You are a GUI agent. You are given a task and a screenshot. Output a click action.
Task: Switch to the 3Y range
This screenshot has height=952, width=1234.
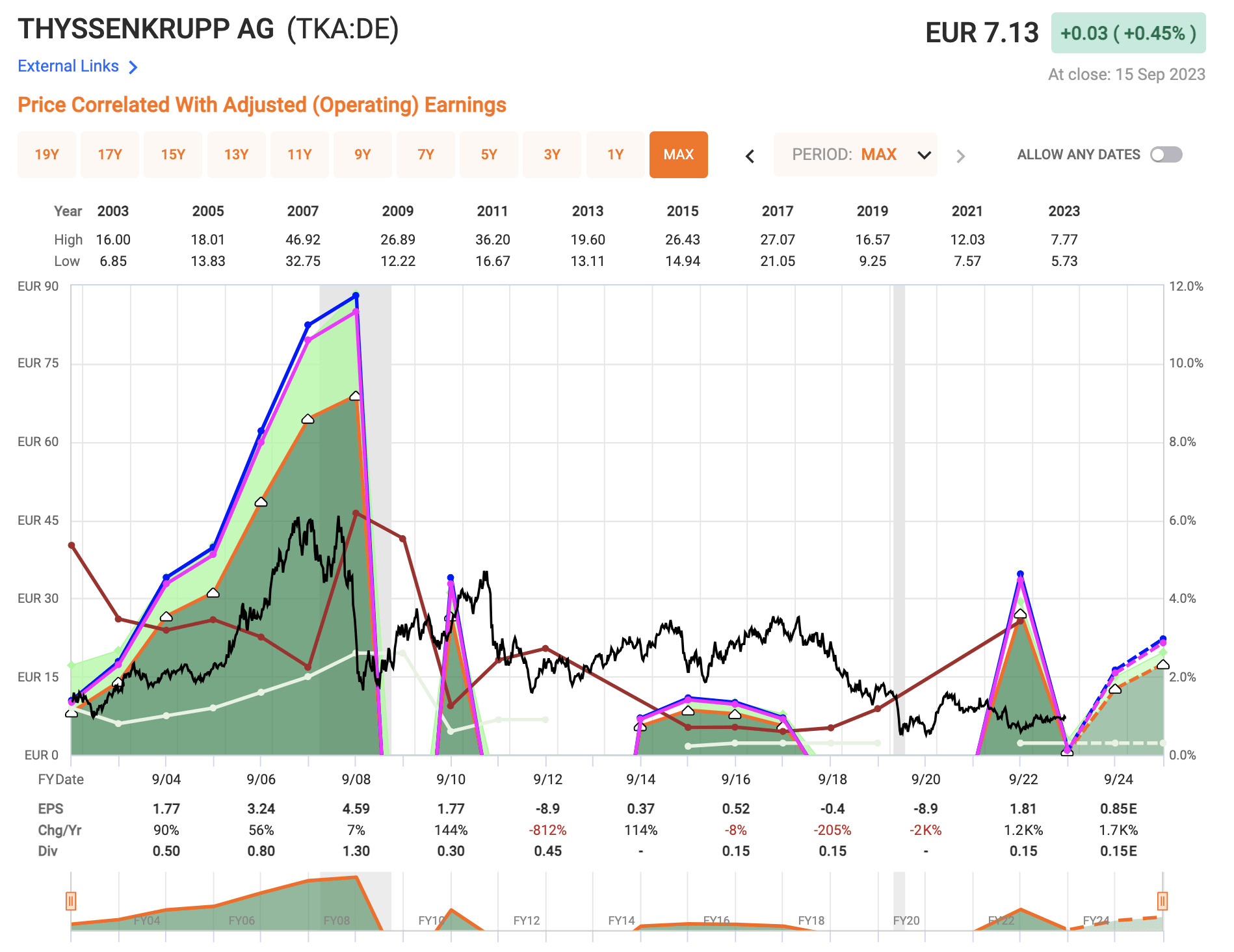click(552, 155)
